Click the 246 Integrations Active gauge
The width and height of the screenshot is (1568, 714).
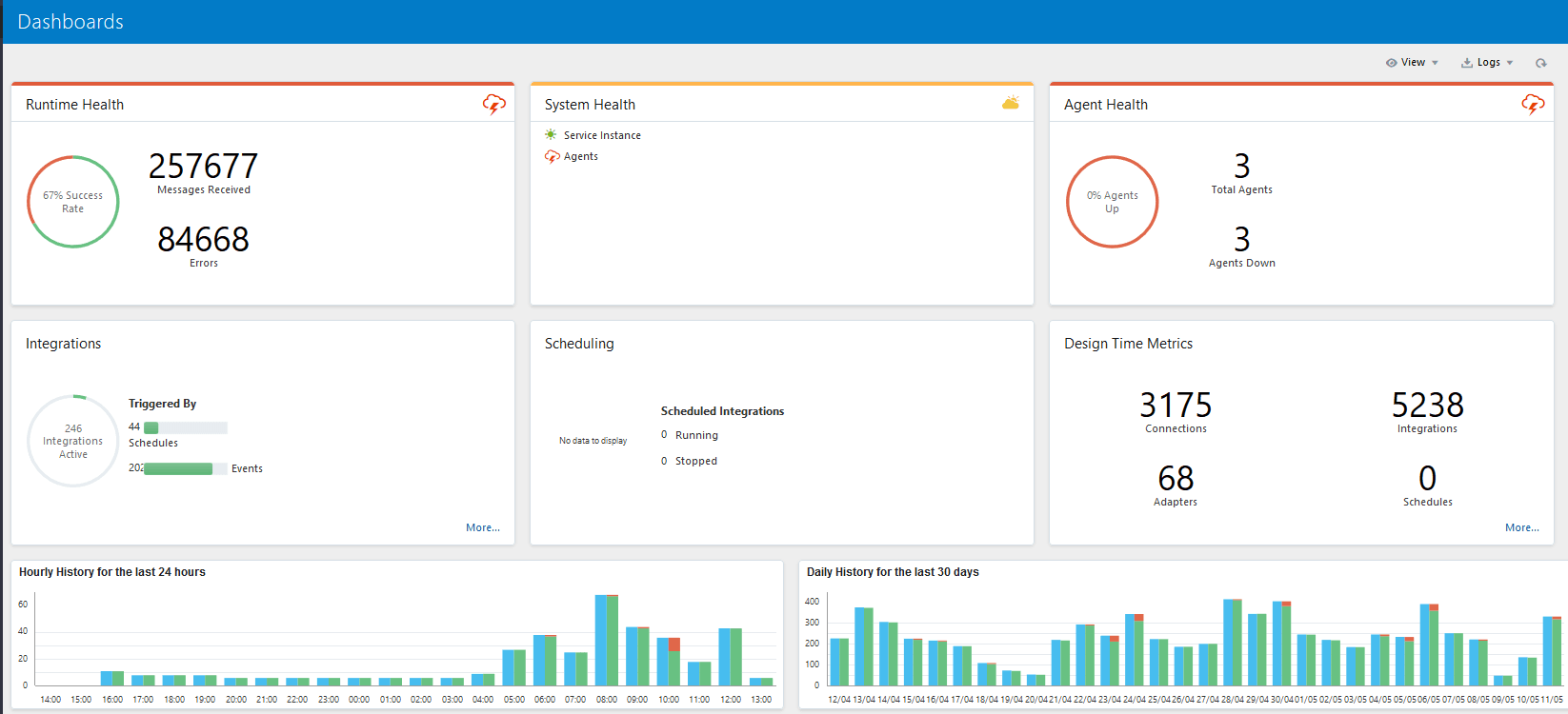[x=73, y=441]
